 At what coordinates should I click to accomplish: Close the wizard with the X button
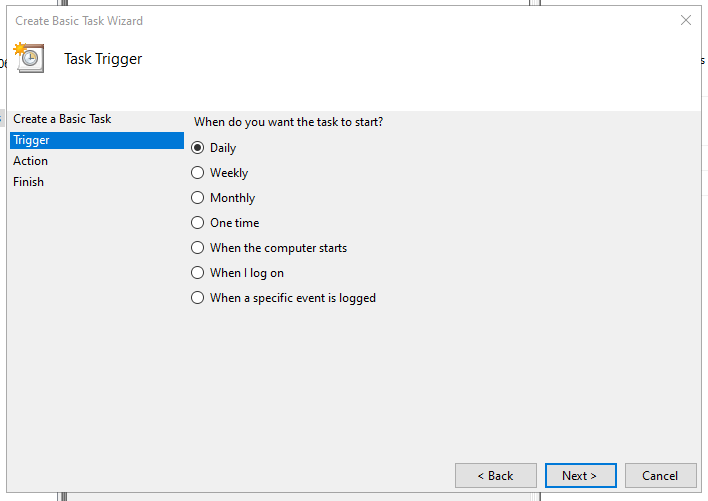[x=686, y=20]
